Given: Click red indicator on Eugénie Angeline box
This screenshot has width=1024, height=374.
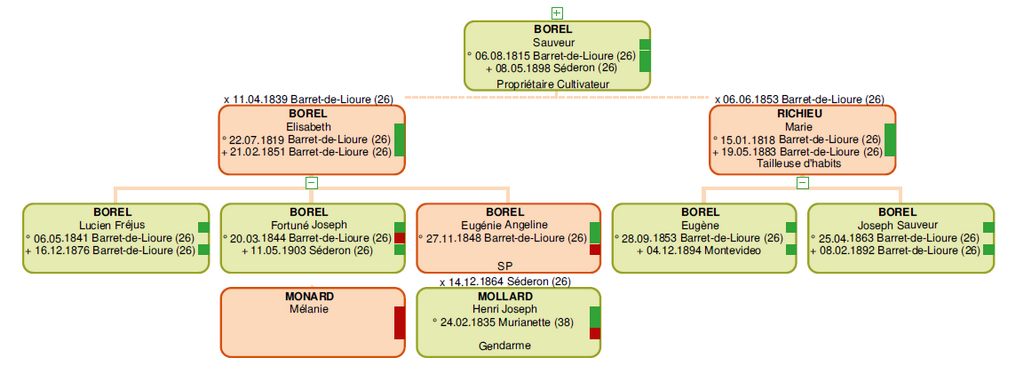Looking at the screenshot, I should click(x=595, y=249).
